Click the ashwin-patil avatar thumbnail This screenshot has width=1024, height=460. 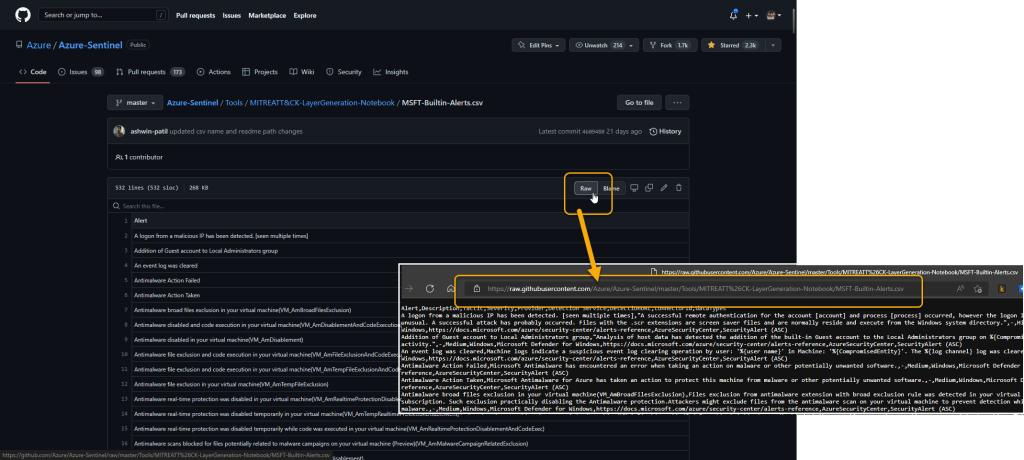click(119, 131)
